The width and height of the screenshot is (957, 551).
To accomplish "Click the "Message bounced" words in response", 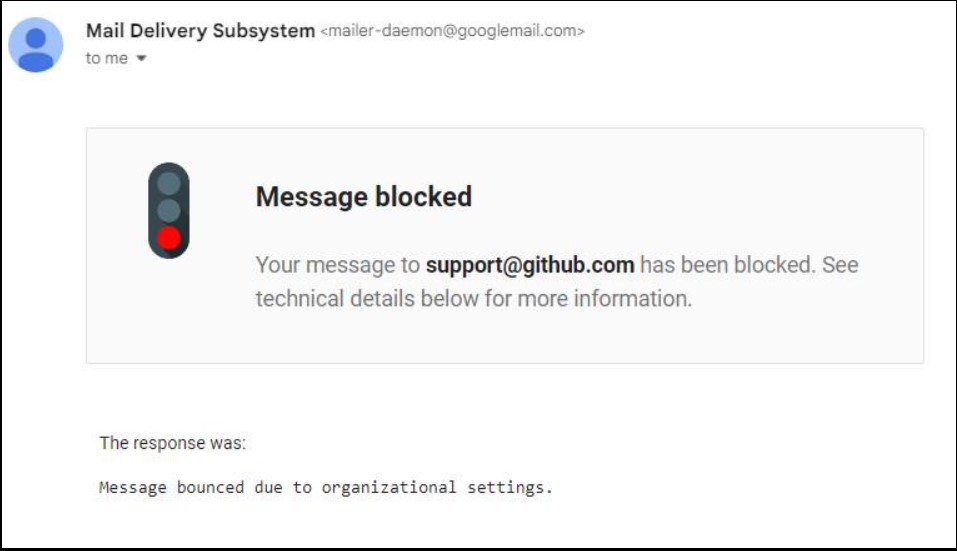I will [171, 488].
